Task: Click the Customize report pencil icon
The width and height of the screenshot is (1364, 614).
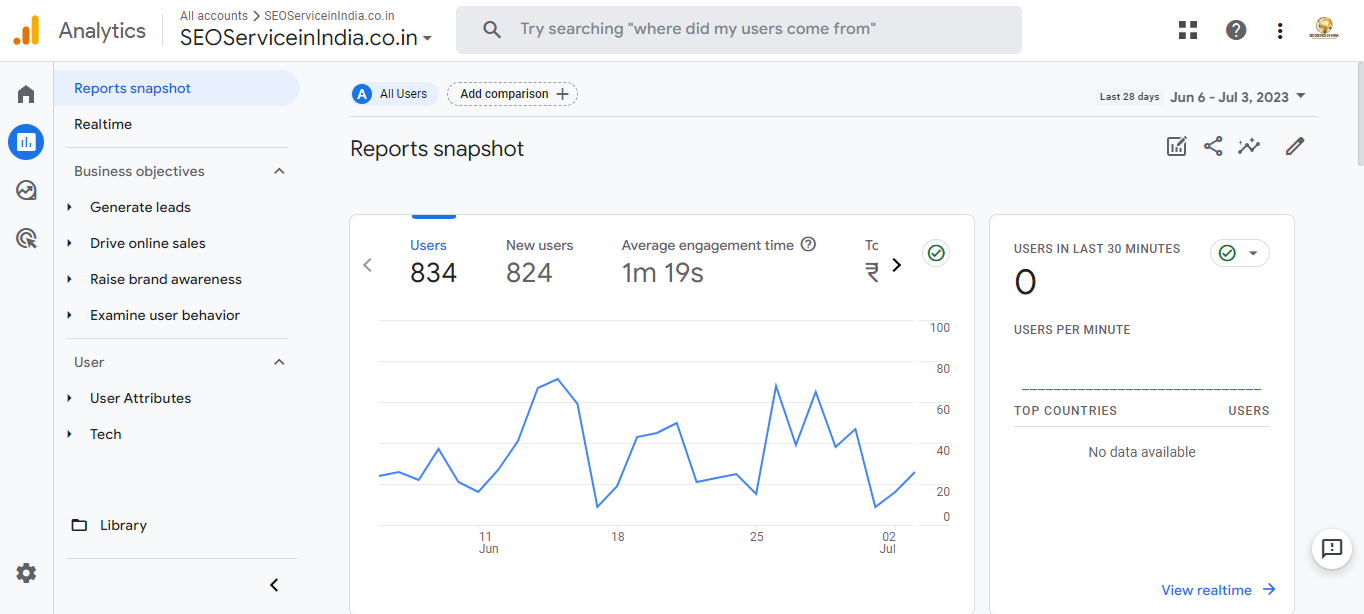Action: 1295,147
